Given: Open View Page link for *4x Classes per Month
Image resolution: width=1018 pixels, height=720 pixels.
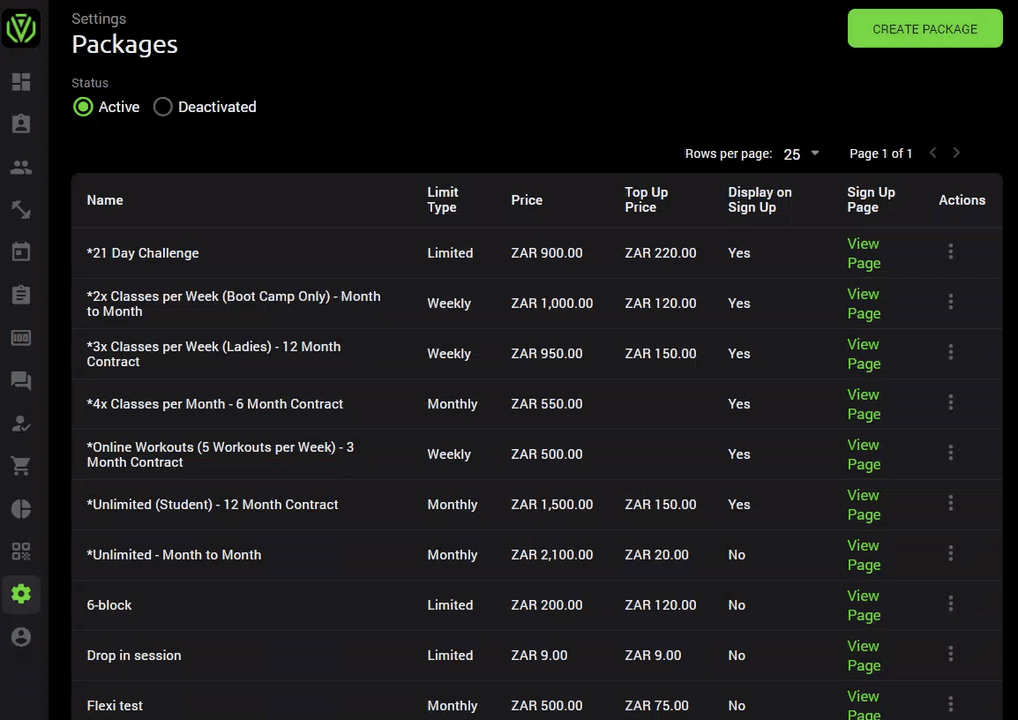Looking at the screenshot, I should tap(863, 404).
